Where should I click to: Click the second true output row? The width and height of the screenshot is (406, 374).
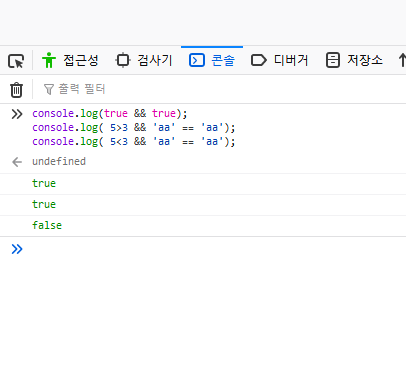[x=203, y=205]
